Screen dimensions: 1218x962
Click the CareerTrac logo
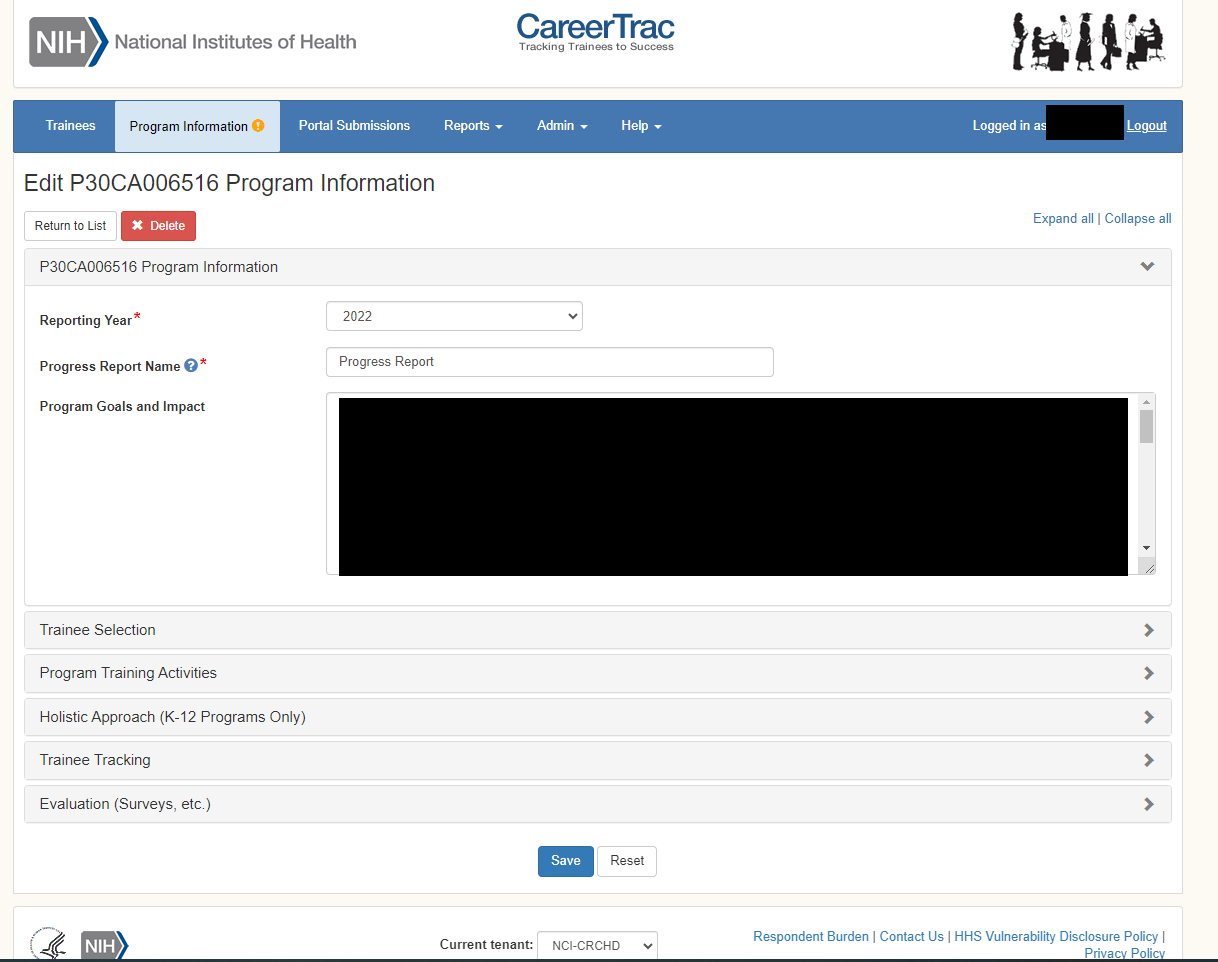(596, 32)
